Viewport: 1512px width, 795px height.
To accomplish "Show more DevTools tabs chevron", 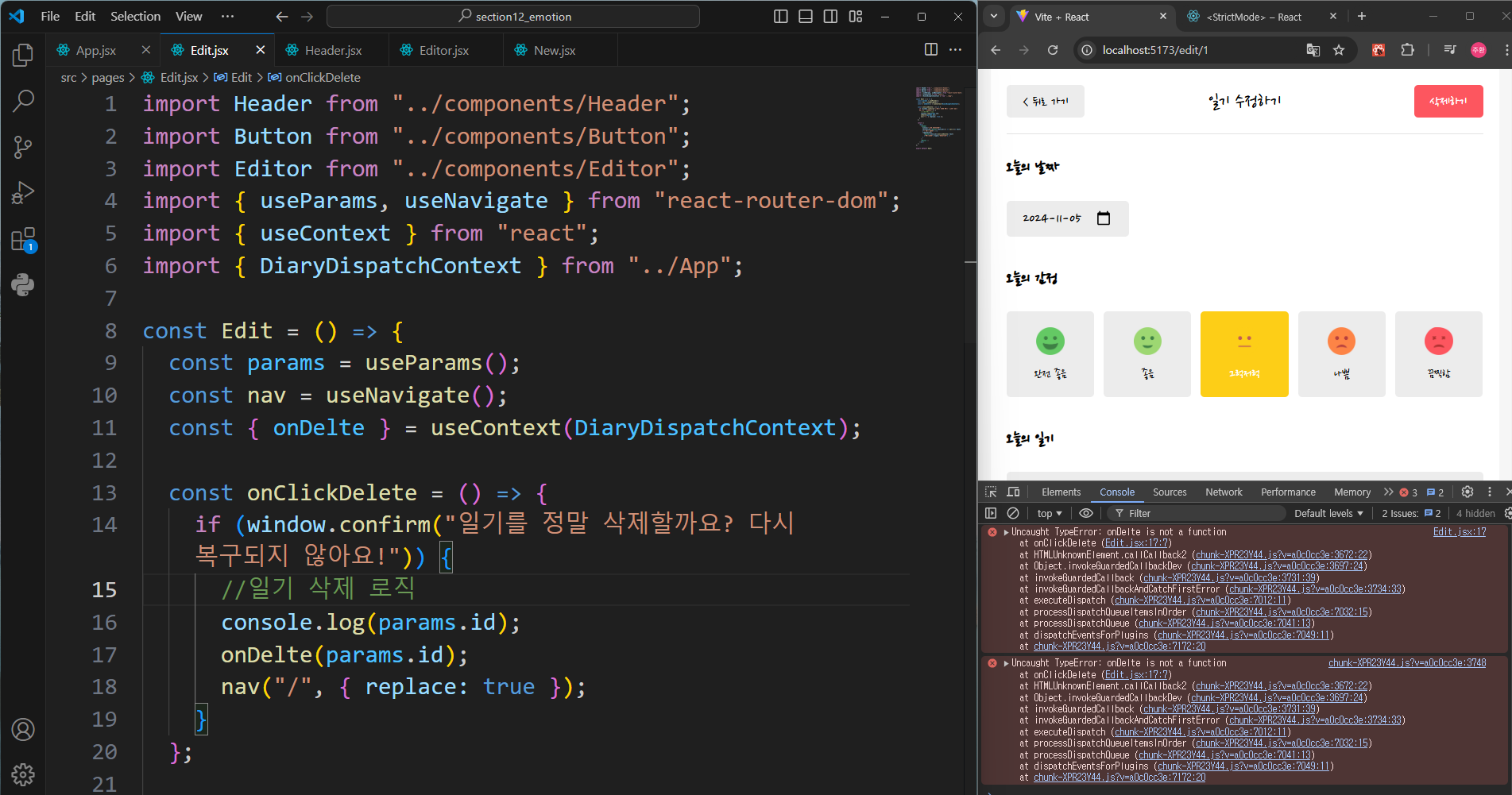I will point(1388,492).
